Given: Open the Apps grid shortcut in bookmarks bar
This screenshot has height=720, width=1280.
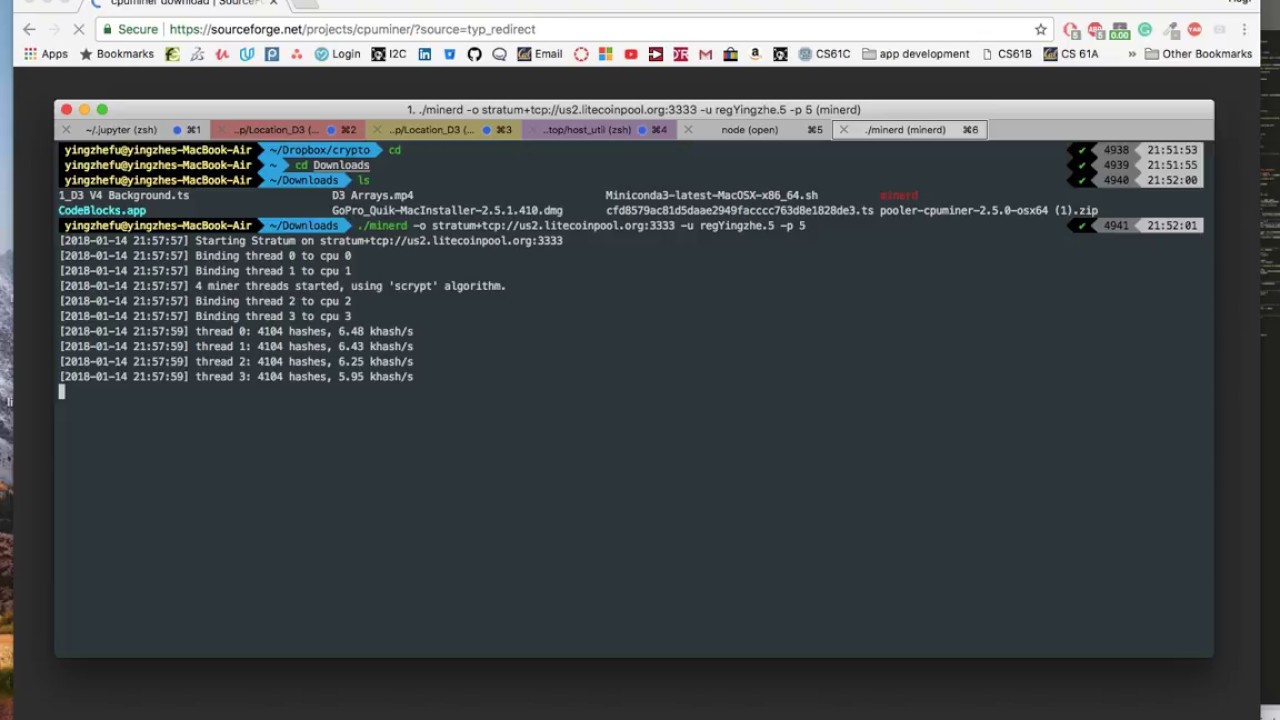Looking at the screenshot, I should [45, 54].
